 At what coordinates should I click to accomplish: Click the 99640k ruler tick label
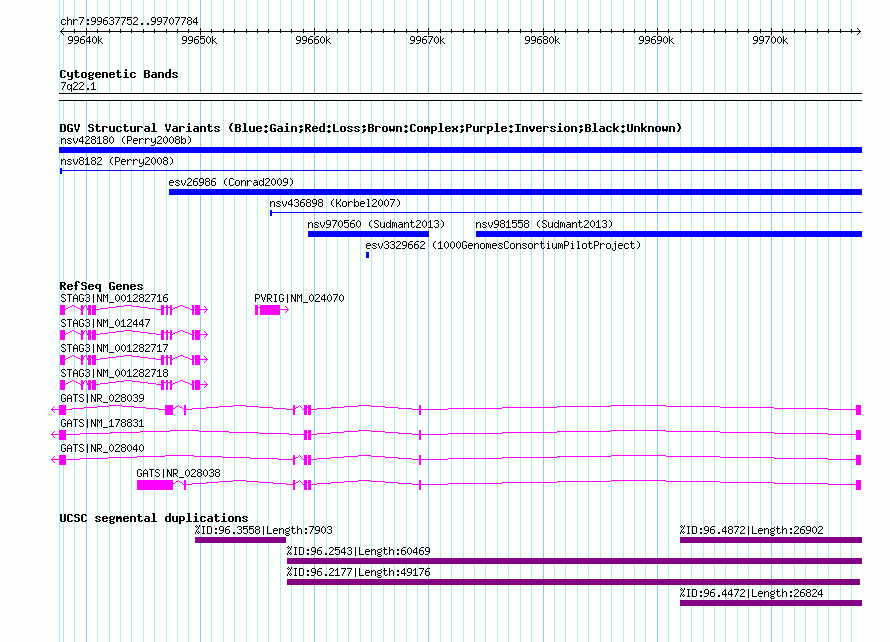click(85, 40)
